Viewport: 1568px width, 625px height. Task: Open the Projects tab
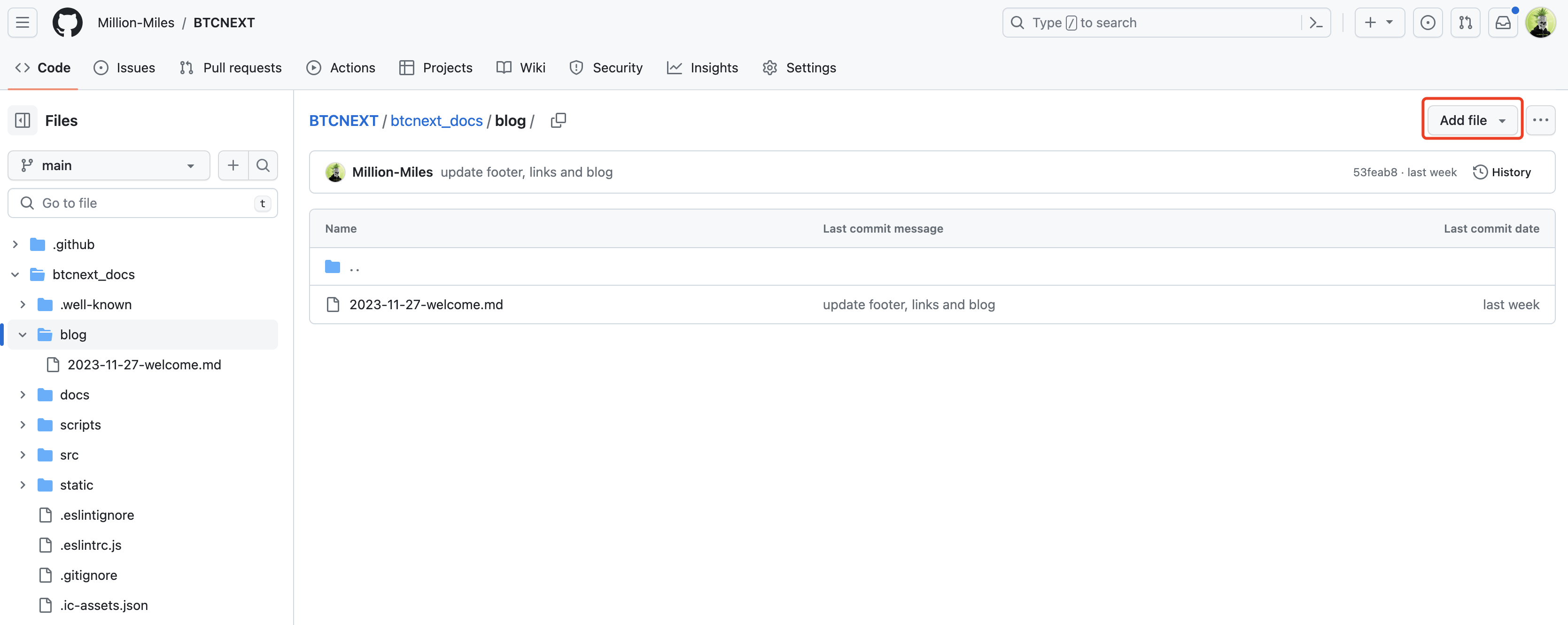(x=436, y=68)
